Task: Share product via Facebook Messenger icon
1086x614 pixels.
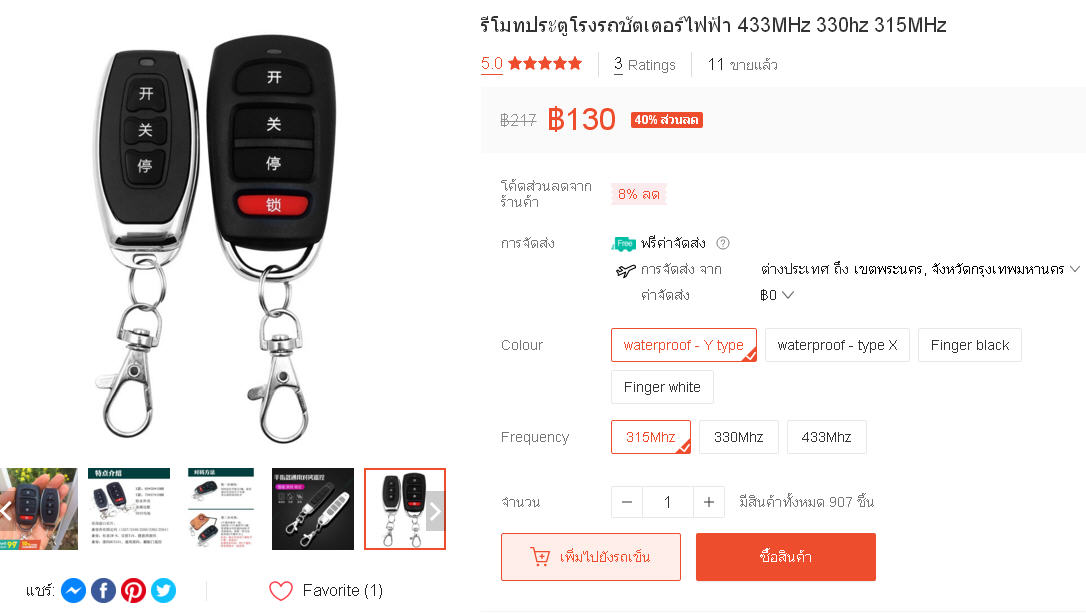Action: [x=73, y=590]
